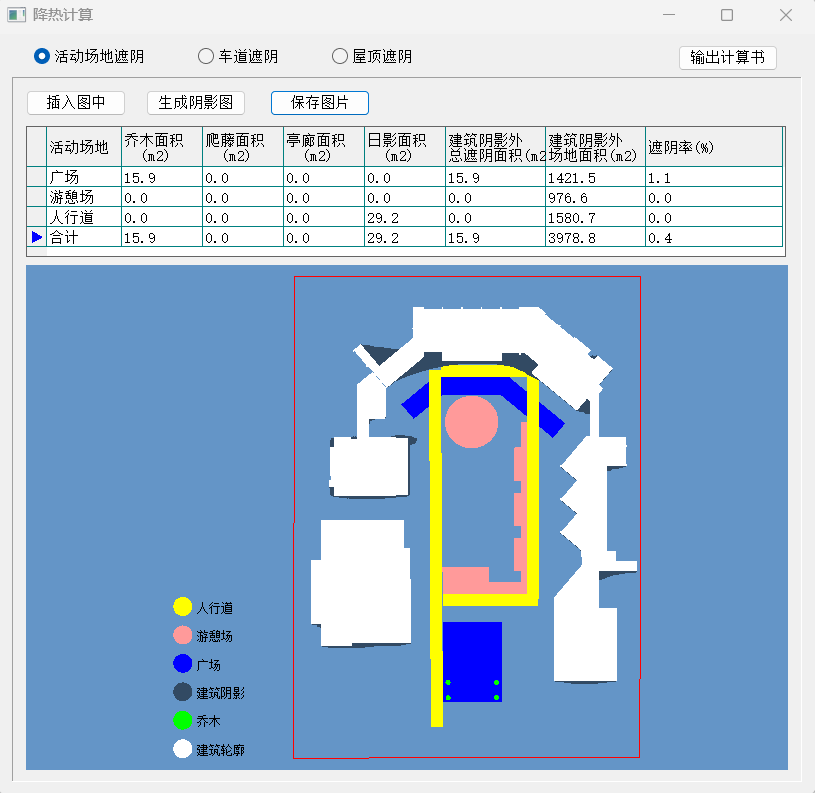This screenshot has height=793, width=815.
Task: Click the 乔木面积 column header
Action: pos(161,147)
